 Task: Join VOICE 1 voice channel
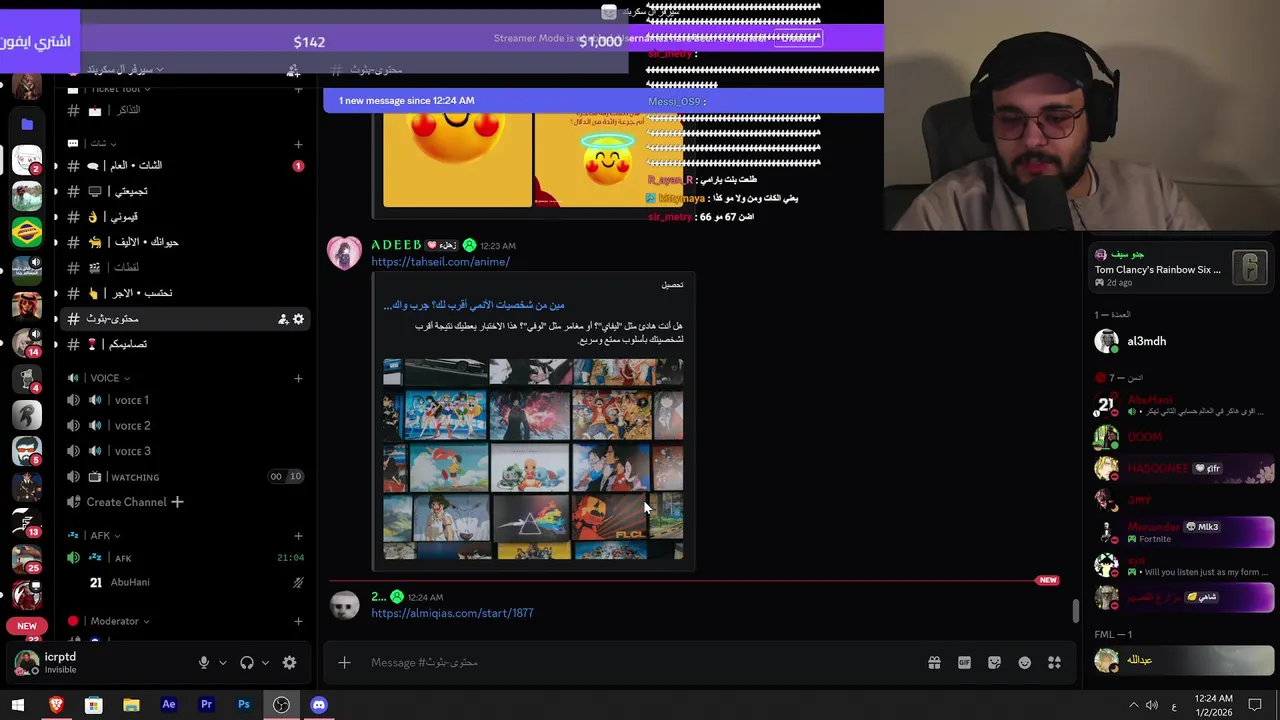(186, 400)
